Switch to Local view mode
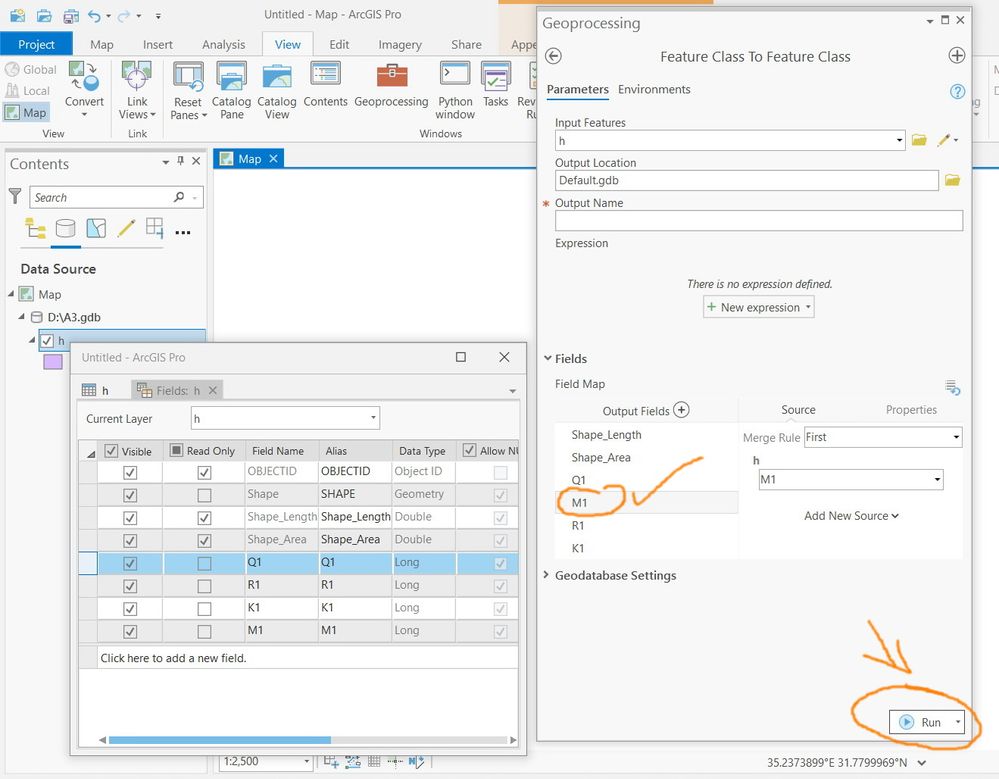 (27, 90)
